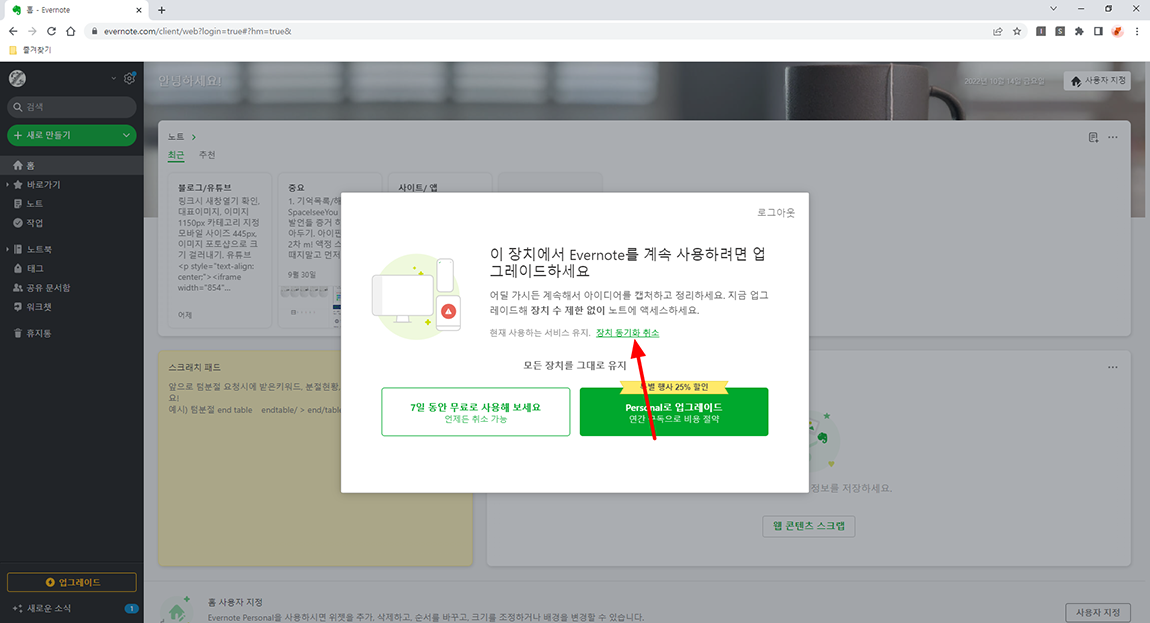Screen dimensions: 1150x623
Task: Toggle the browser side panel icon
Action: click(1098, 32)
